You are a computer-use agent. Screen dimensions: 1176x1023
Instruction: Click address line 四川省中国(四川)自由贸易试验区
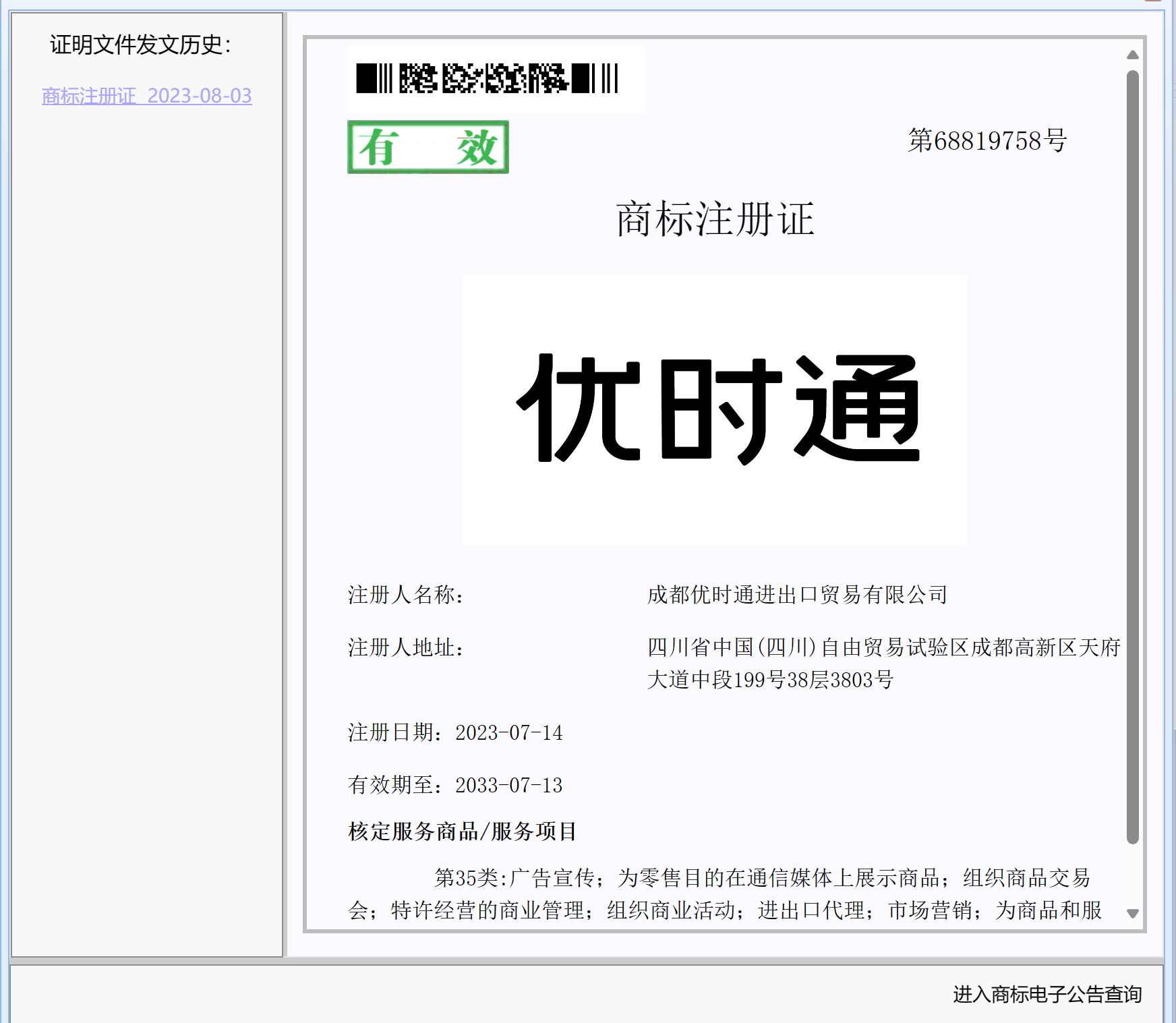pos(884,647)
